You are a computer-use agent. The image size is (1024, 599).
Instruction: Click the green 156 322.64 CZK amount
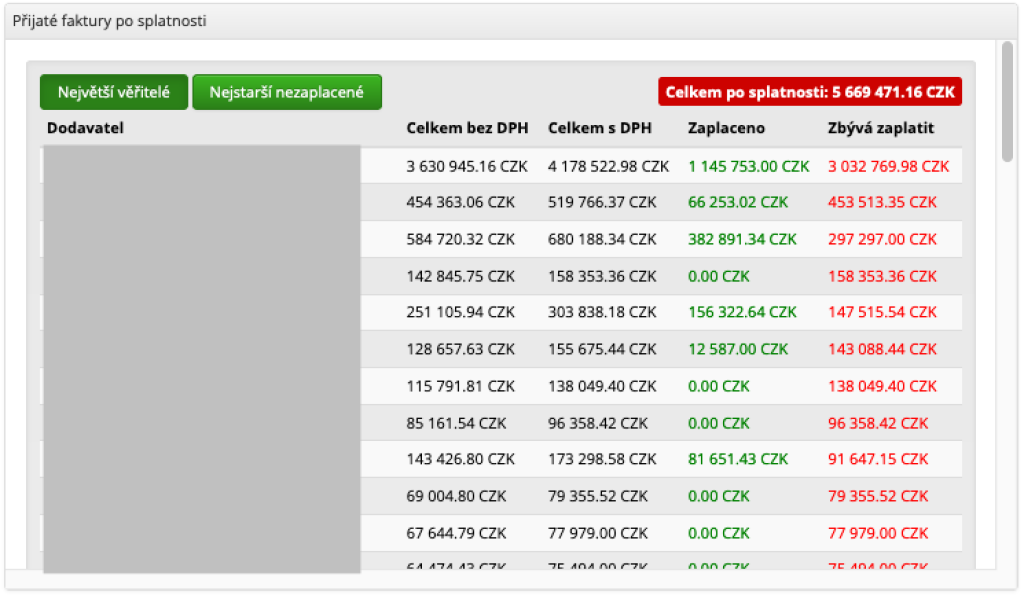742,312
